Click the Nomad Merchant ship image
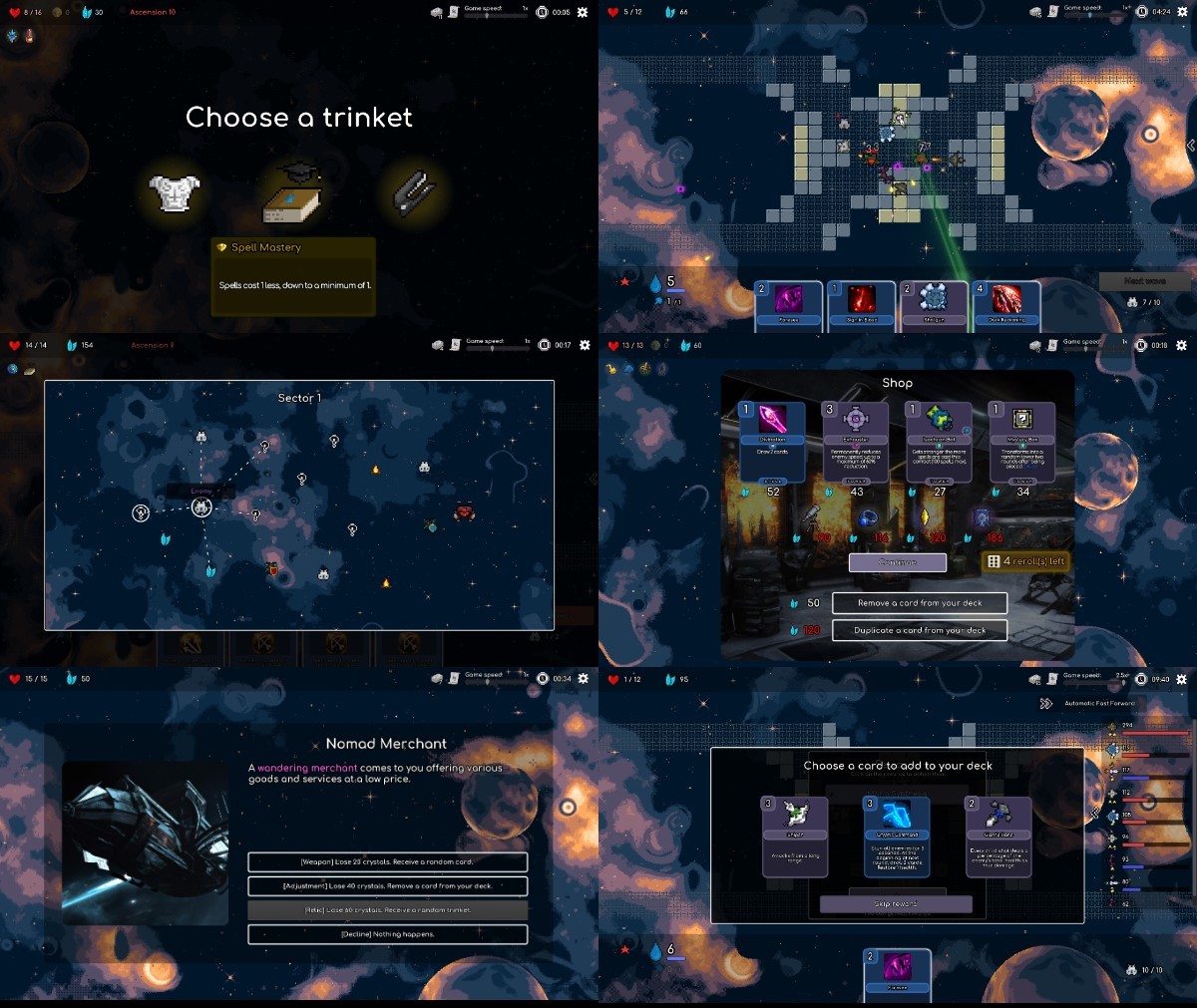 pyautogui.click(x=146, y=843)
